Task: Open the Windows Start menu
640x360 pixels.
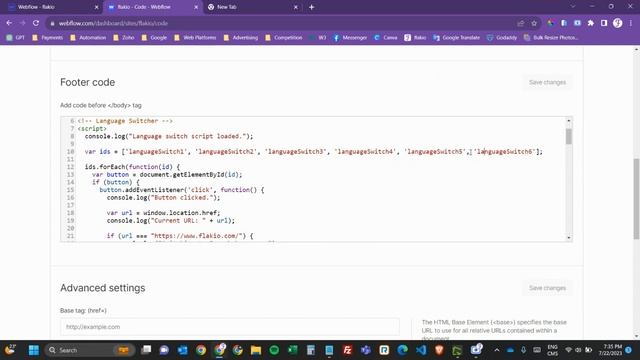Action: point(33,350)
